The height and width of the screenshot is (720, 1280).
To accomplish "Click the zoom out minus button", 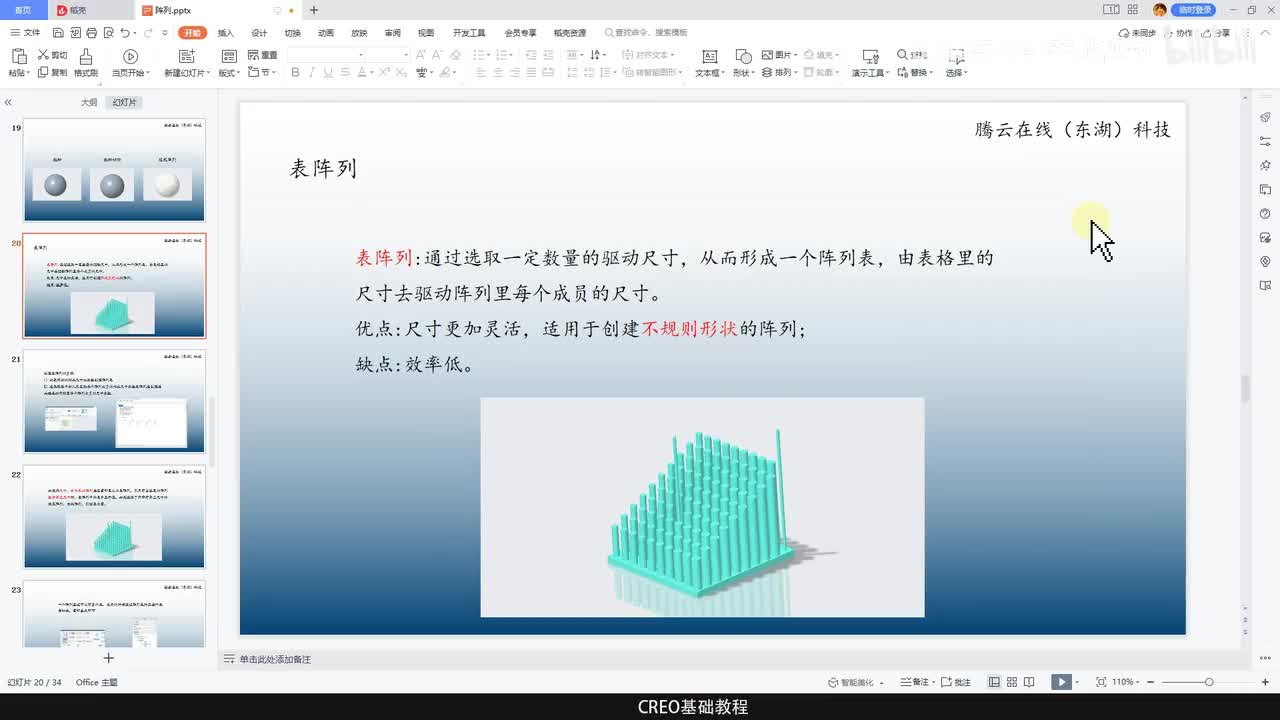I will pos(1150,682).
